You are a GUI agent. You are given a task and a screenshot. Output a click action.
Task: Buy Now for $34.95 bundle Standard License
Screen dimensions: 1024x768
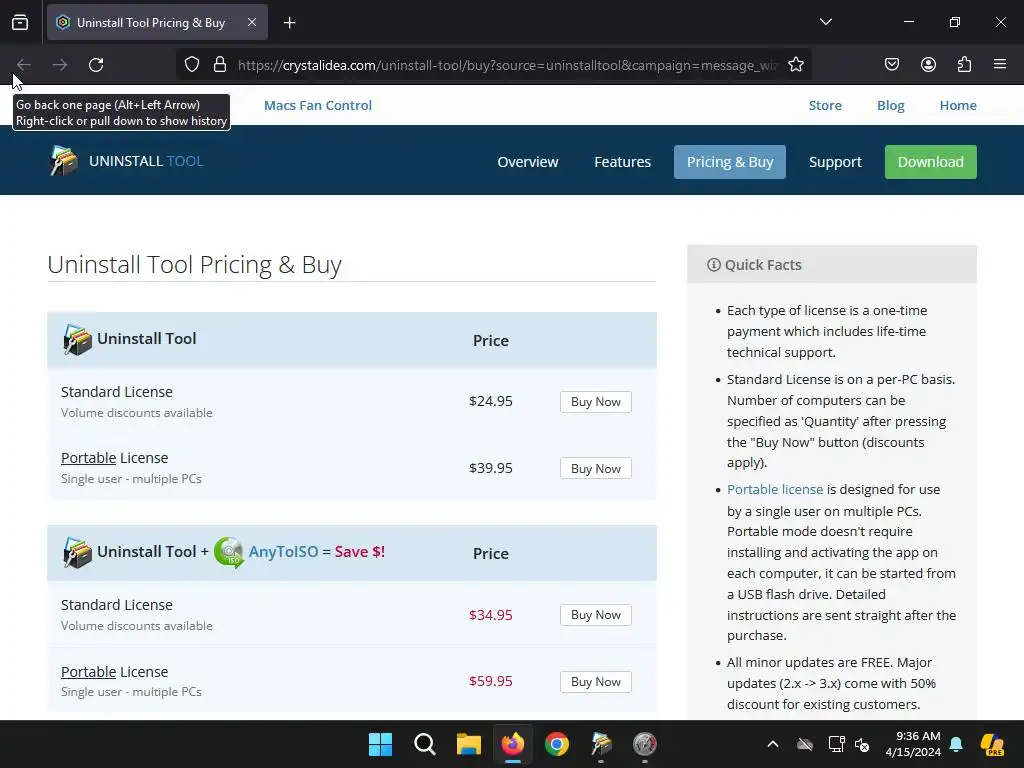[x=596, y=615]
